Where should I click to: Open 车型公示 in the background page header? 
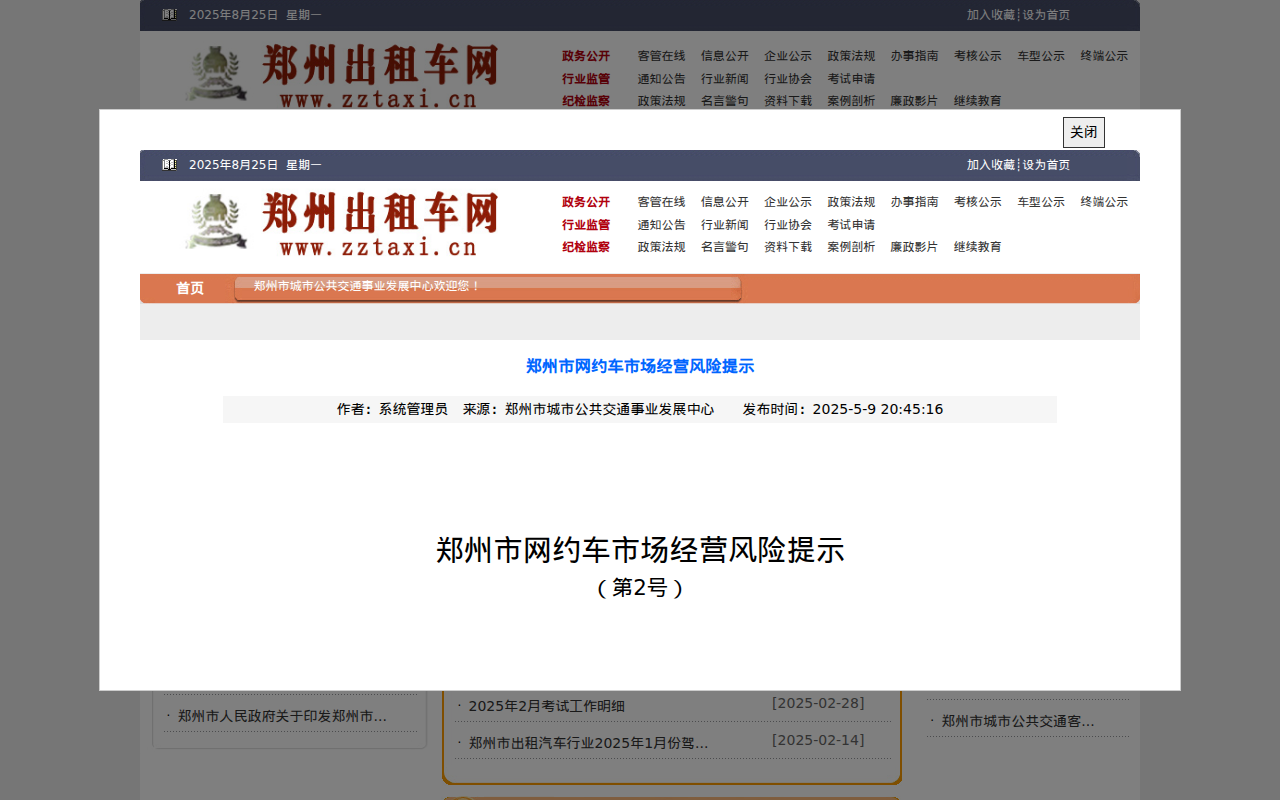[1041, 56]
